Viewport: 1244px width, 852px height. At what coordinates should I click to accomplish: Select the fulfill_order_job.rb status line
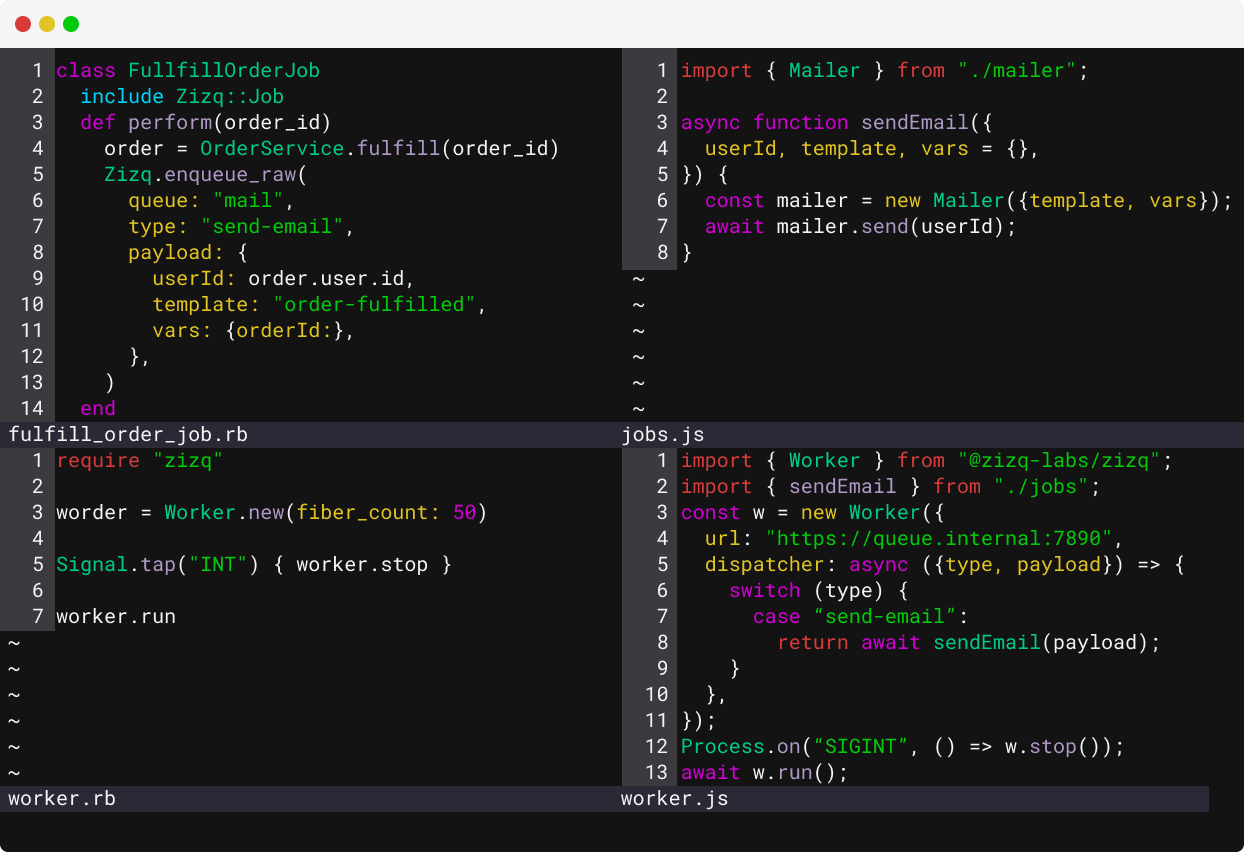311,434
